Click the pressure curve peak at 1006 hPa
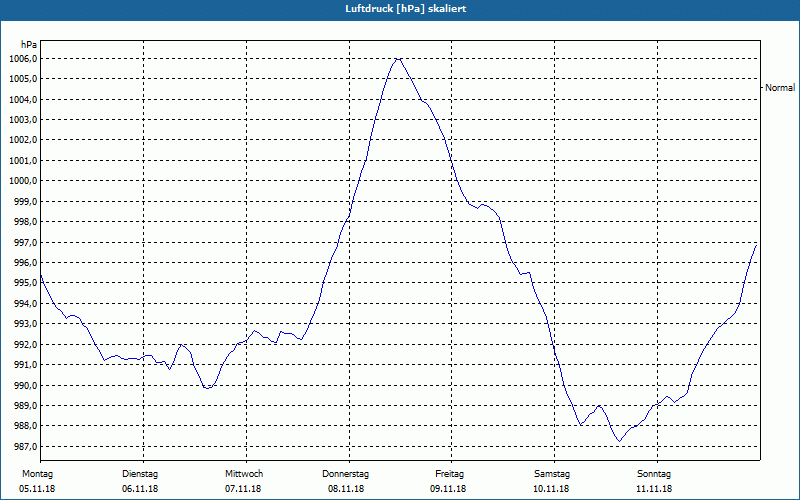The width and height of the screenshot is (800, 500). [398, 59]
